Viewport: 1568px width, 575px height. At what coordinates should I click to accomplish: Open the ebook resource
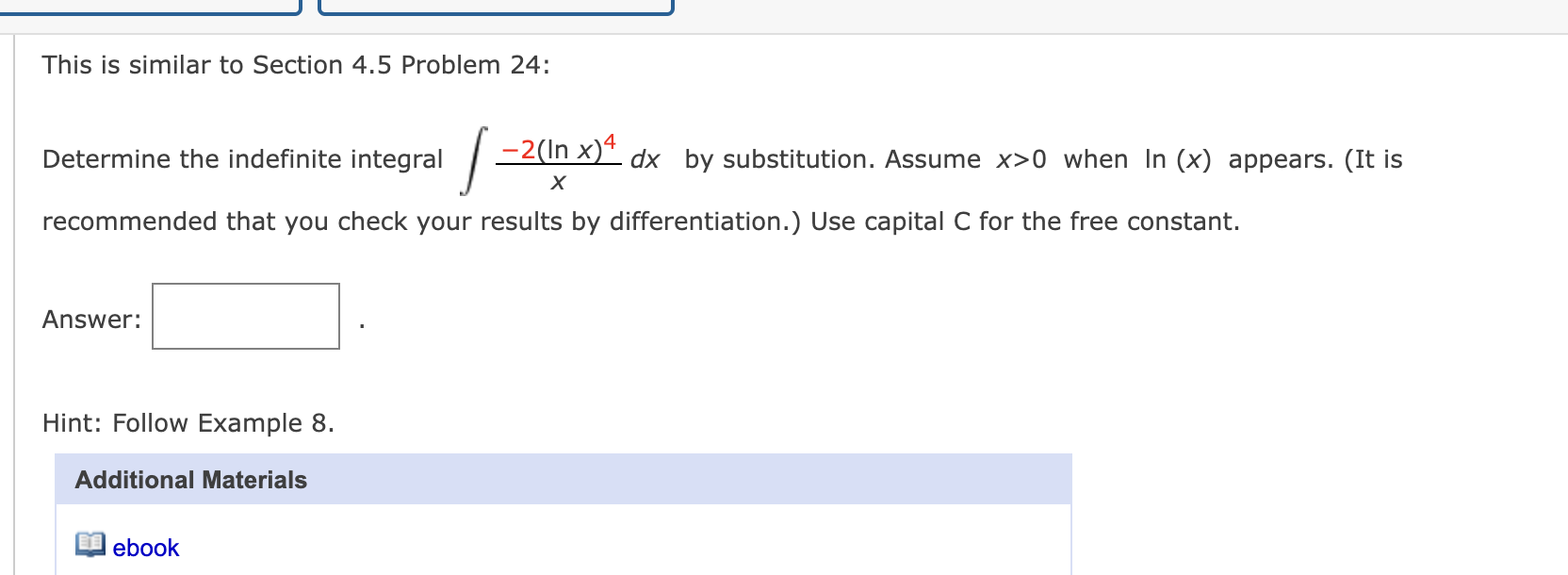(146, 548)
